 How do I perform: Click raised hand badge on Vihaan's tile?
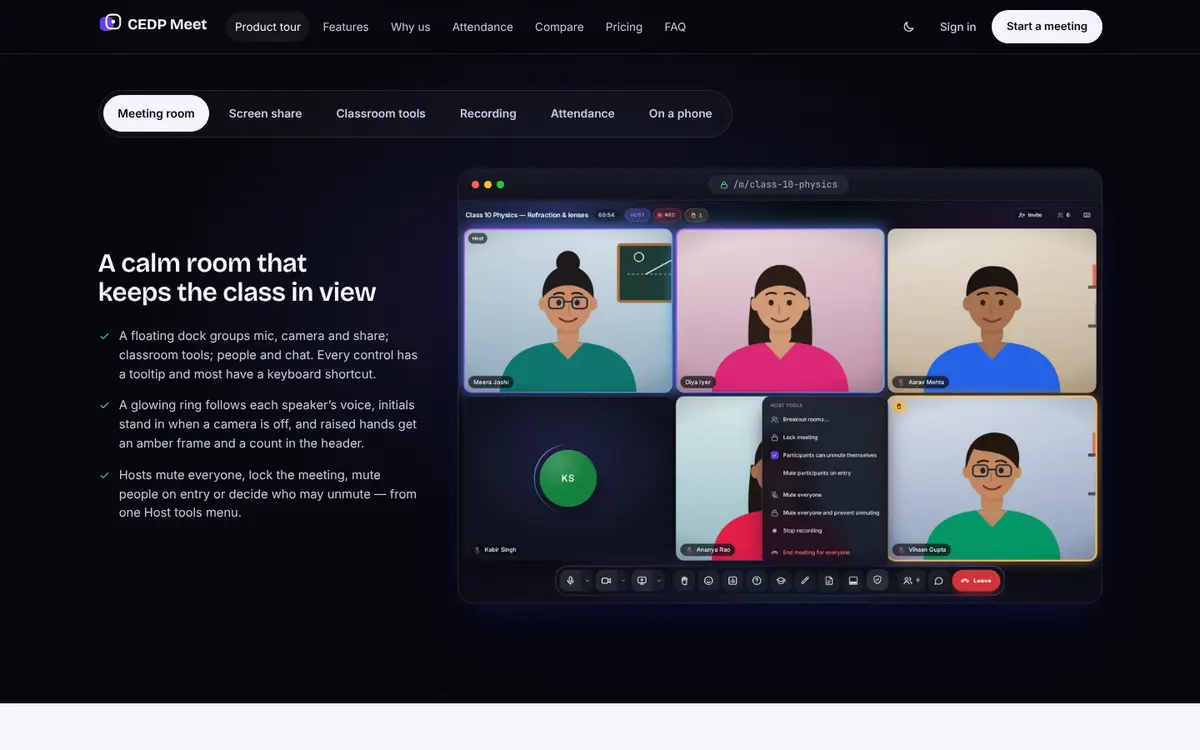pyautogui.click(x=899, y=406)
